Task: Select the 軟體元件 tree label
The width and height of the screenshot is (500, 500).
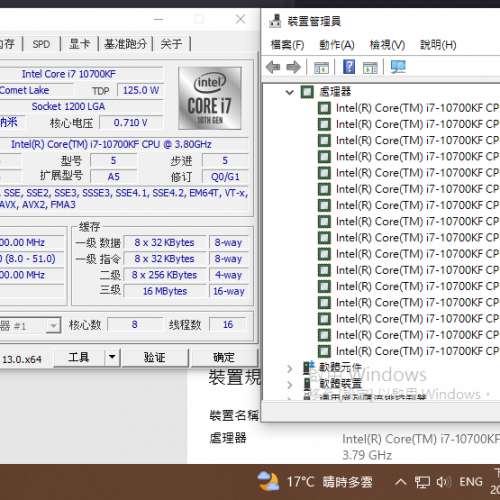Action: coord(340,368)
